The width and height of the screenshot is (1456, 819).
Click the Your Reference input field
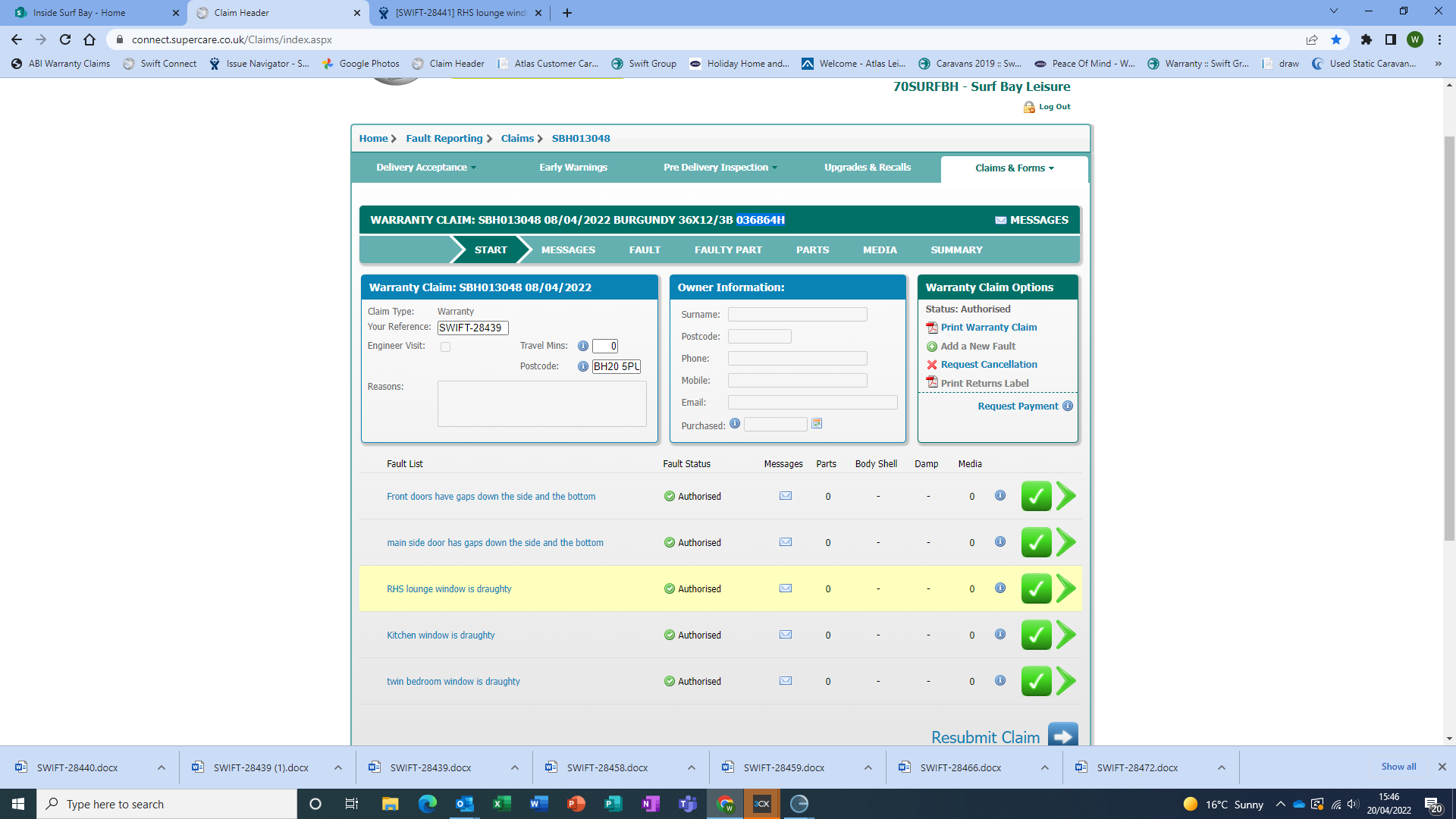point(472,328)
